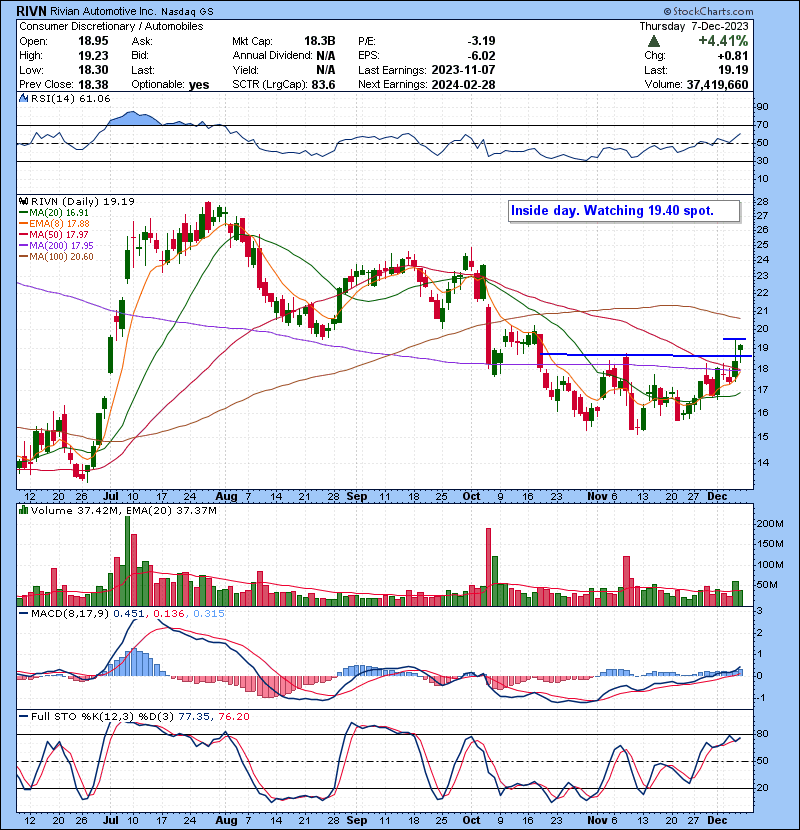Click the volume bars icon beside Volume 37.42M
The width and height of the screenshot is (800, 830).
[23, 510]
